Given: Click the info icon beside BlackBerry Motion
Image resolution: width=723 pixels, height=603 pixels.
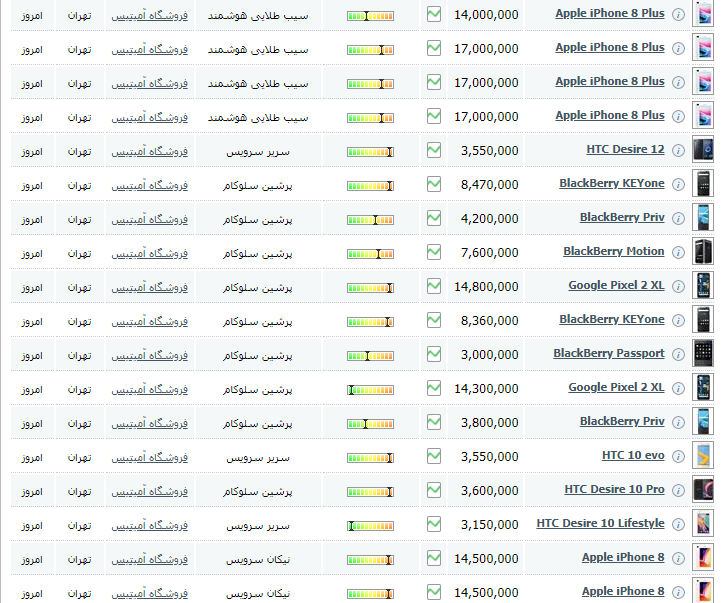Looking at the screenshot, I should point(679,252).
